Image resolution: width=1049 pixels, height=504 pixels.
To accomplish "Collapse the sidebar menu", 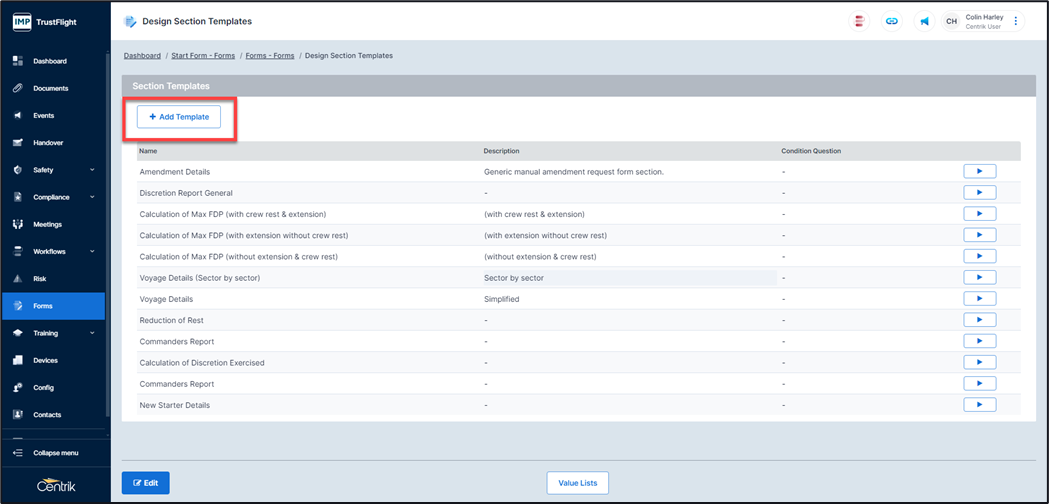I will pos(54,453).
